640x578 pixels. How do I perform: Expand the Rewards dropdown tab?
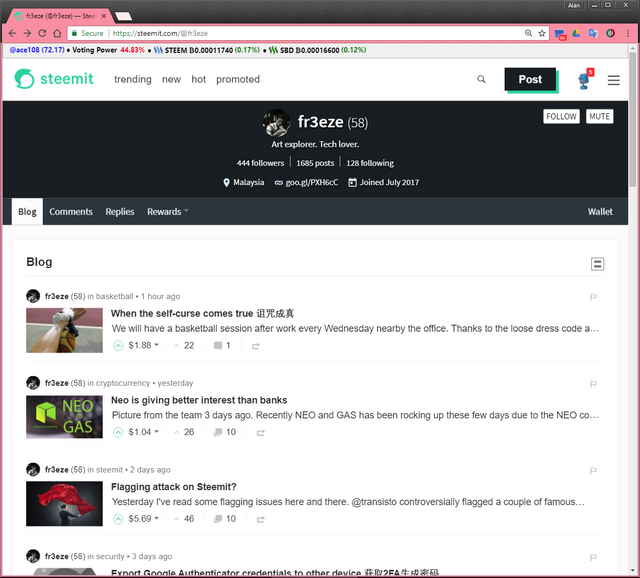coord(167,211)
